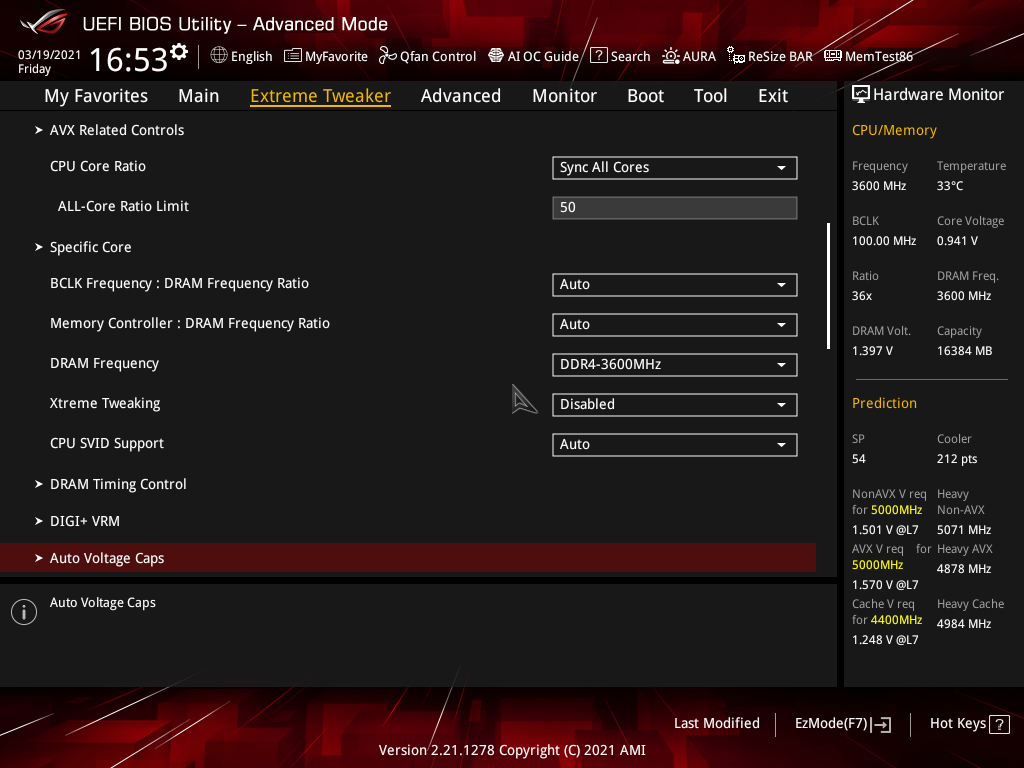Click the CPU SVID Support label
Image resolution: width=1024 pixels, height=768 pixels.
point(106,443)
